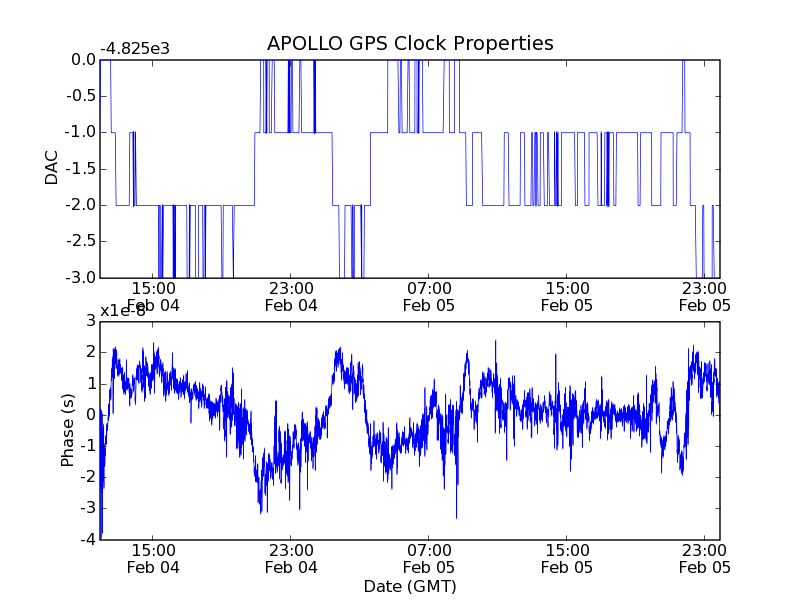800x600 pixels.
Task: Click the Phase axis tick label "-1"
Action: coord(88,446)
